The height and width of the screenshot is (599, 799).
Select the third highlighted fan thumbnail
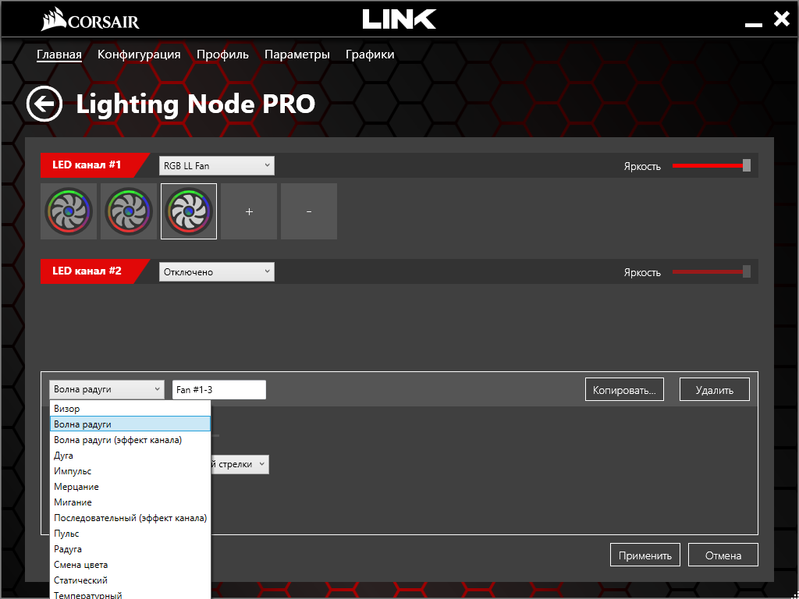tap(189, 211)
